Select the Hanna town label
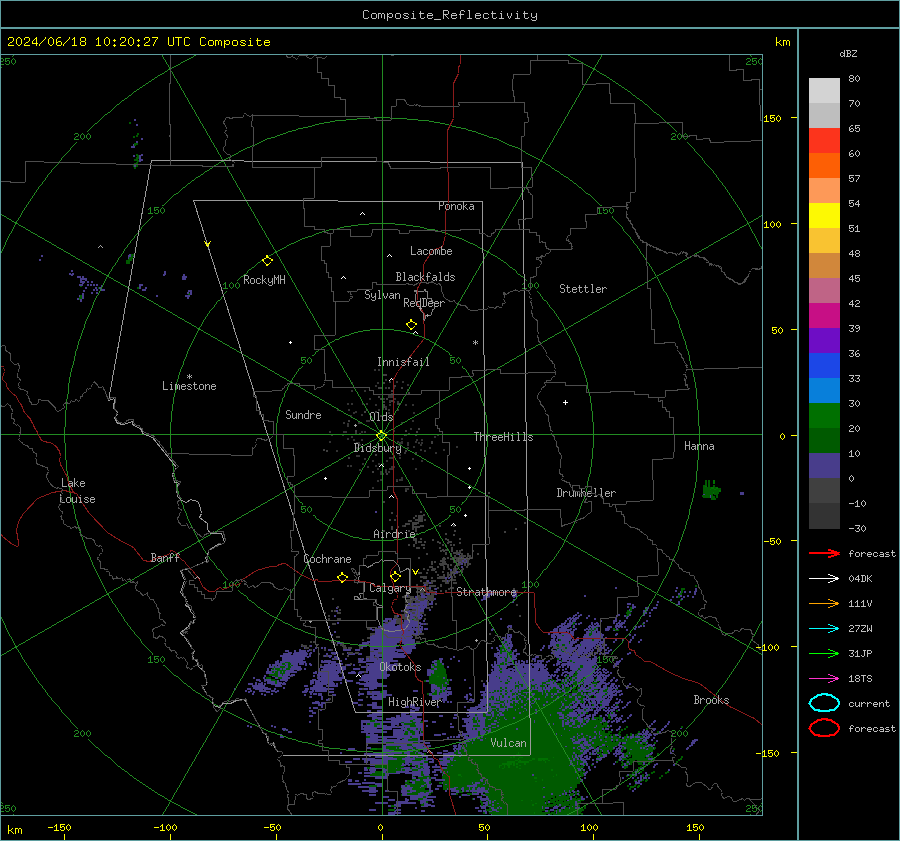The image size is (900, 841). pyautogui.click(x=699, y=446)
